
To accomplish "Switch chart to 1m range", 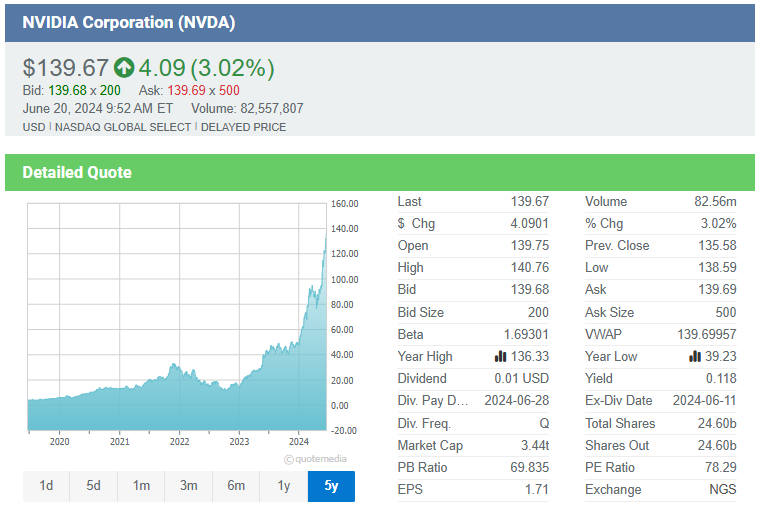I will [141, 486].
